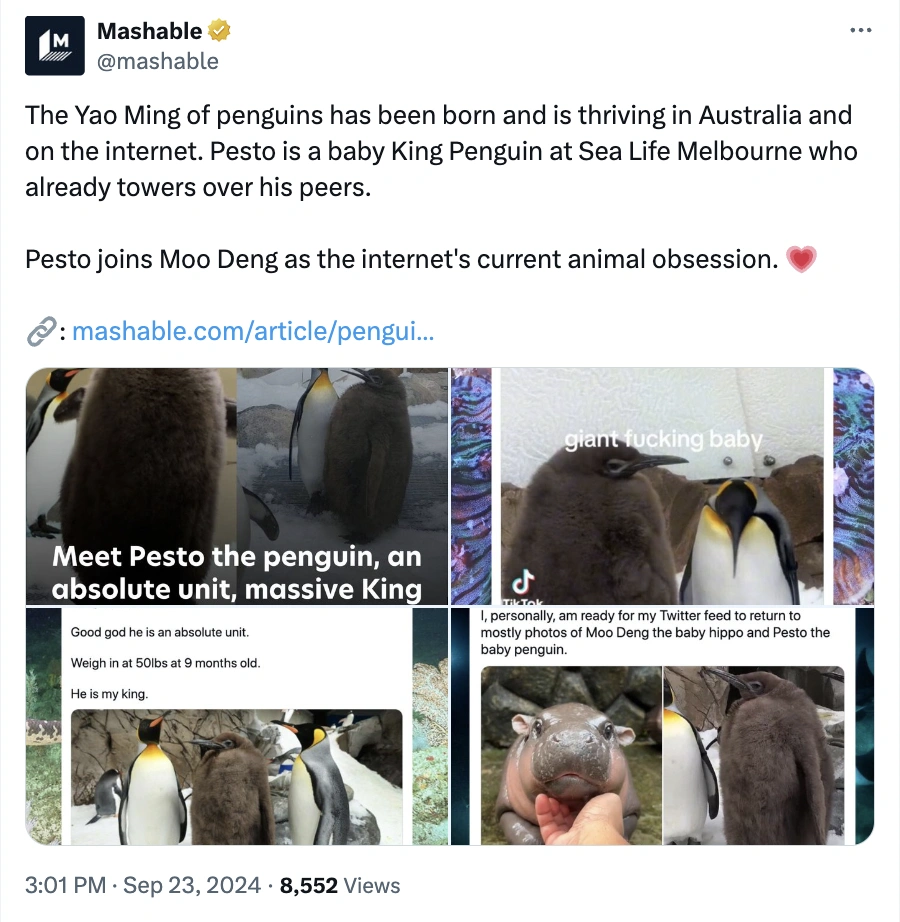Open the mashable.com/article/pengui... link
Screen dimensions: 900x922
tap(253, 331)
